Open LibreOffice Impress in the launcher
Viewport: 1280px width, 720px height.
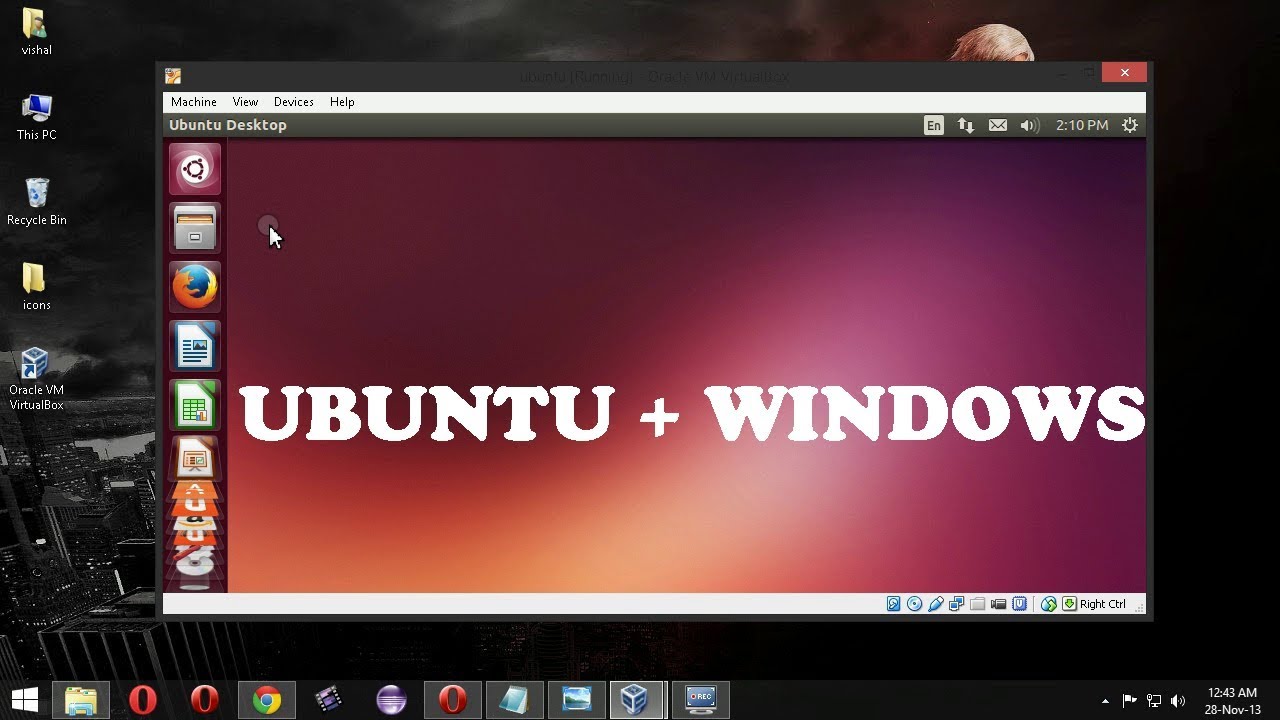pos(195,458)
